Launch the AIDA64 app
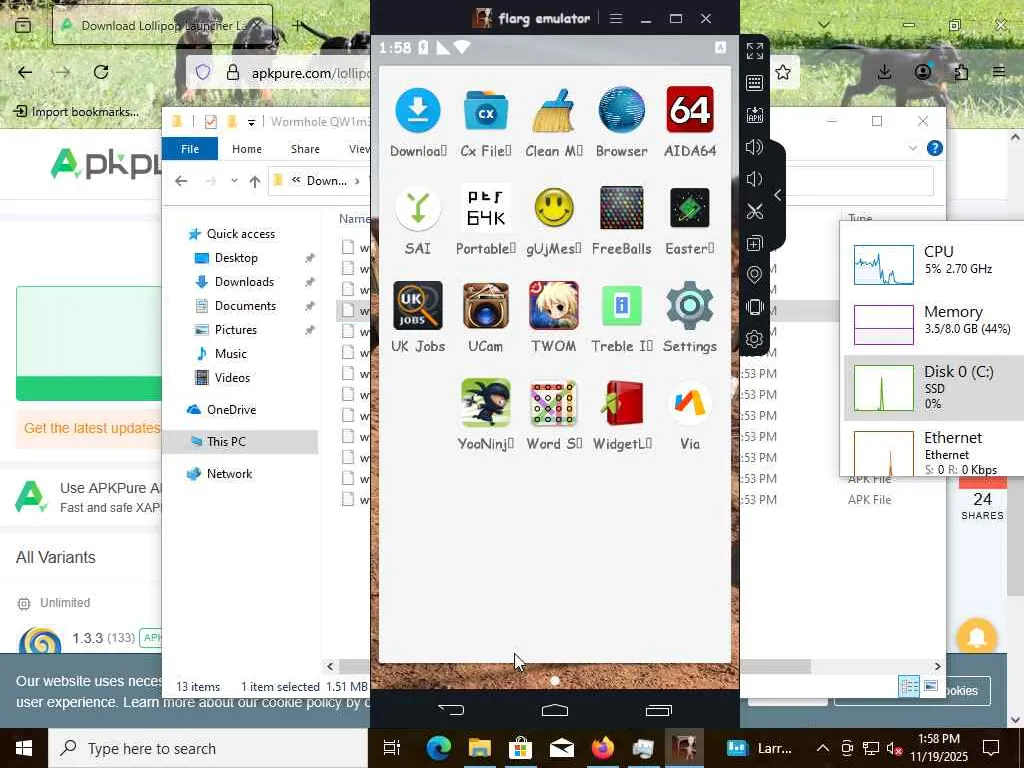The width and height of the screenshot is (1024, 768). tap(690, 110)
